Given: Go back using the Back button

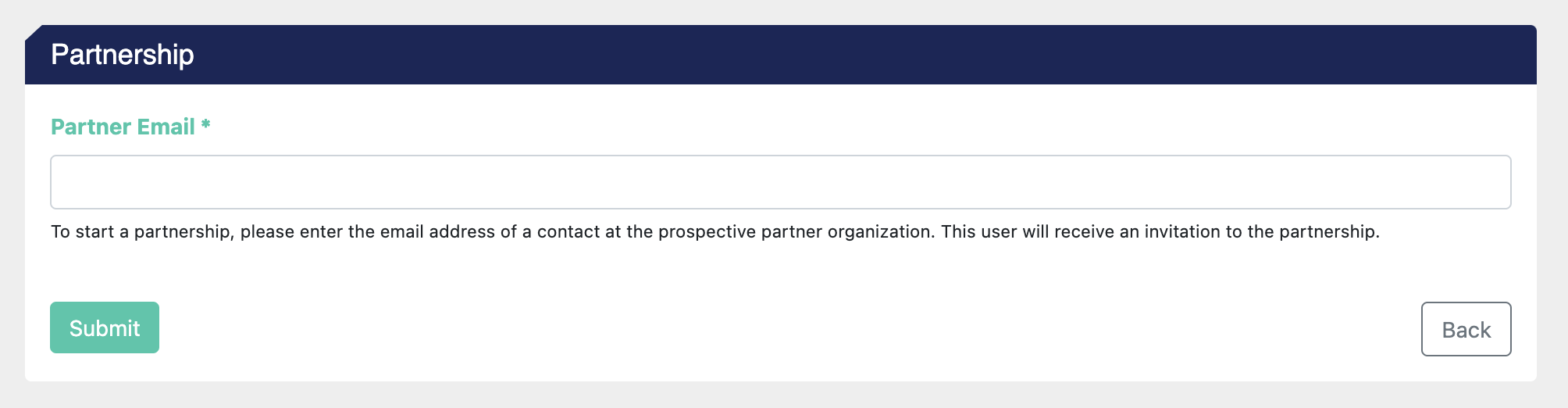Looking at the screenshot, I should click(1466, 329).
